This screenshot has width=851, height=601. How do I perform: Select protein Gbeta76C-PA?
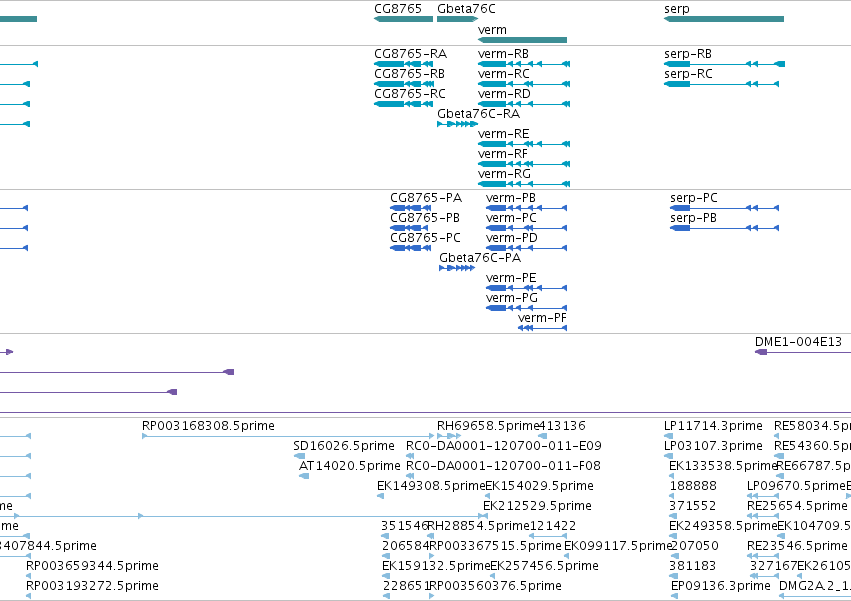click(457, 268)
